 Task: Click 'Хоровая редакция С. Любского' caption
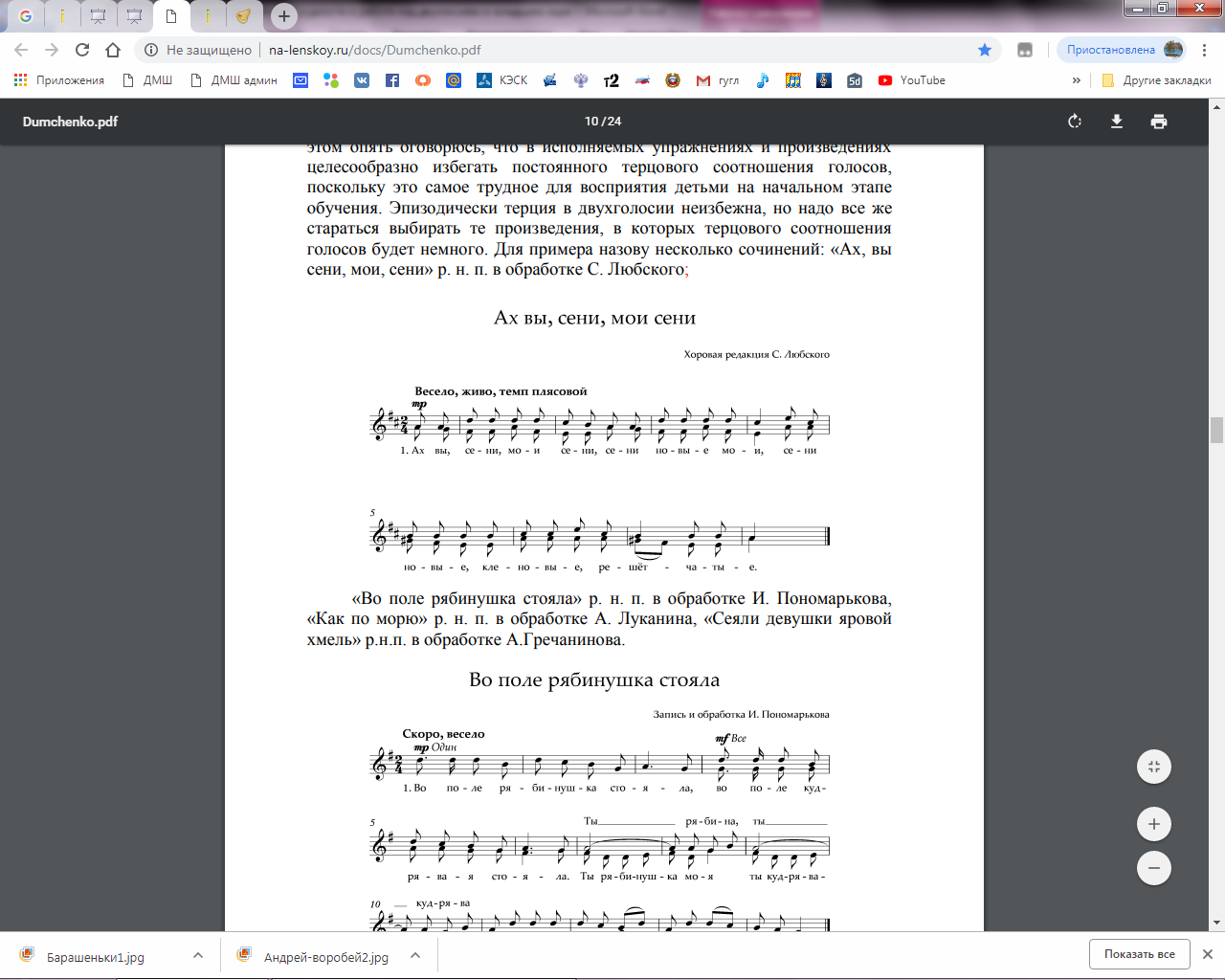[x=756, y=354]
